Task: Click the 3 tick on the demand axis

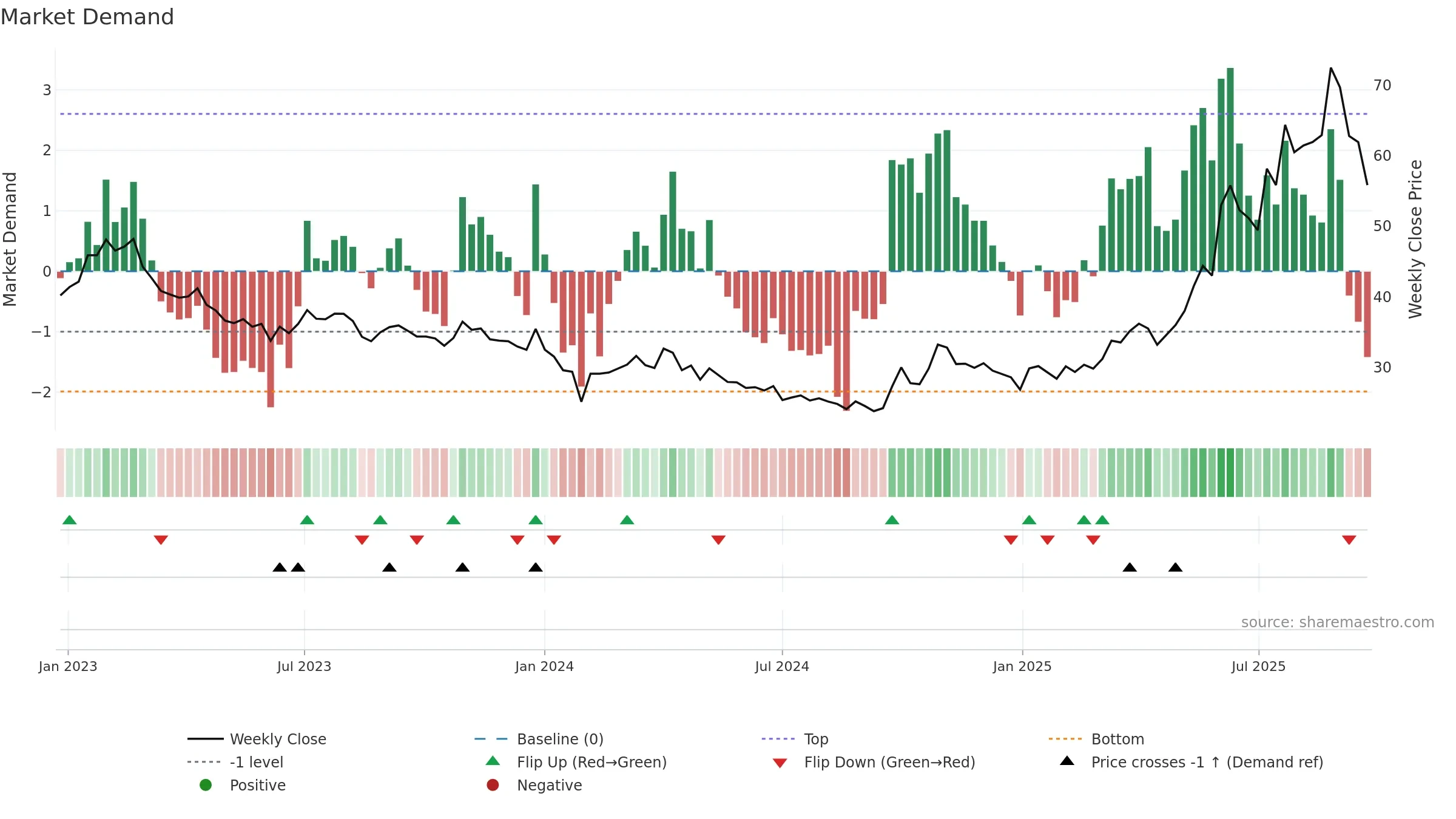Action: (x=47, y=90)
